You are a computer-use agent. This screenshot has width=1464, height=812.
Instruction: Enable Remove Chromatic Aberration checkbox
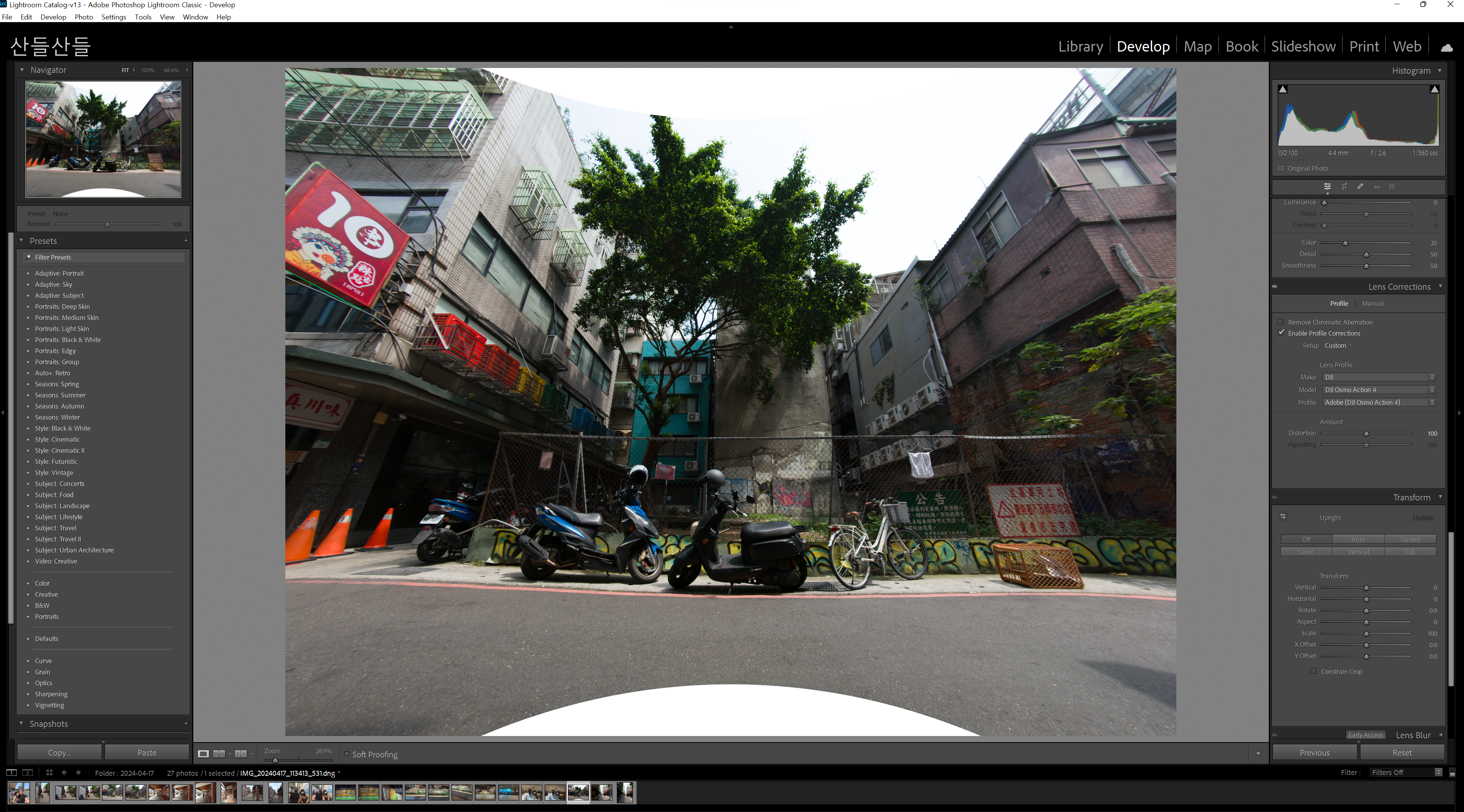(1281, 322)
